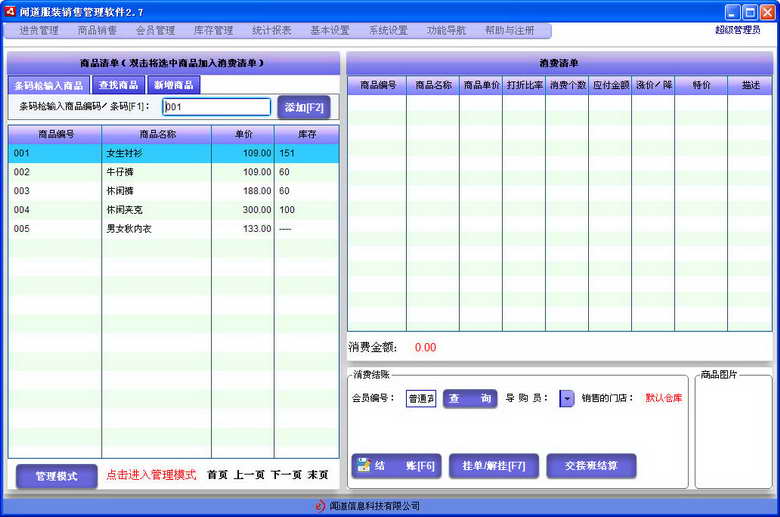This screenshot has width=780, height=517.
Task: Click the app icon in title bar
Action: pyautogui.click(x=10, y=11)
